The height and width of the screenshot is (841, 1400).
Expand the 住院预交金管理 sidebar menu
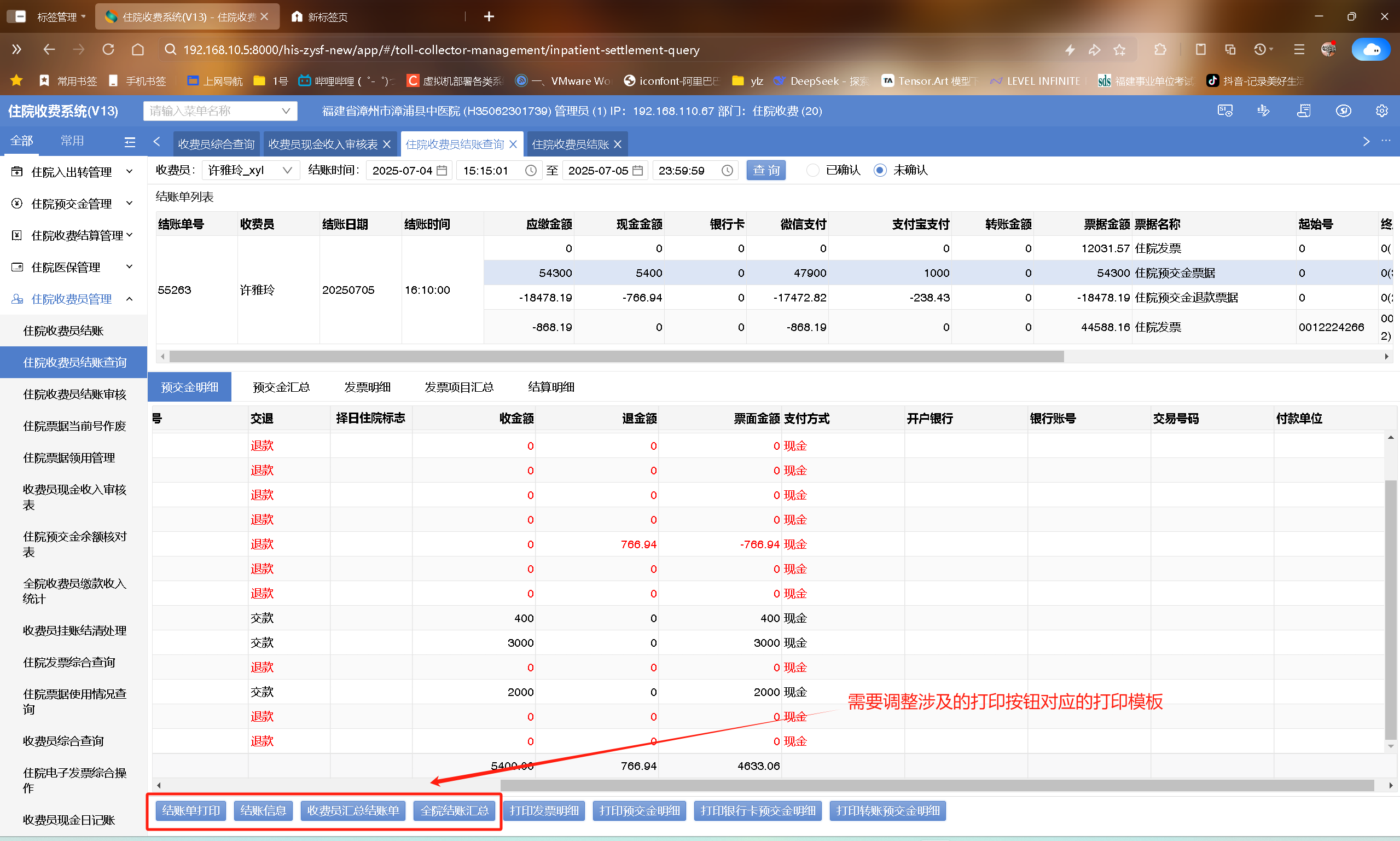(x=73, y=204)
